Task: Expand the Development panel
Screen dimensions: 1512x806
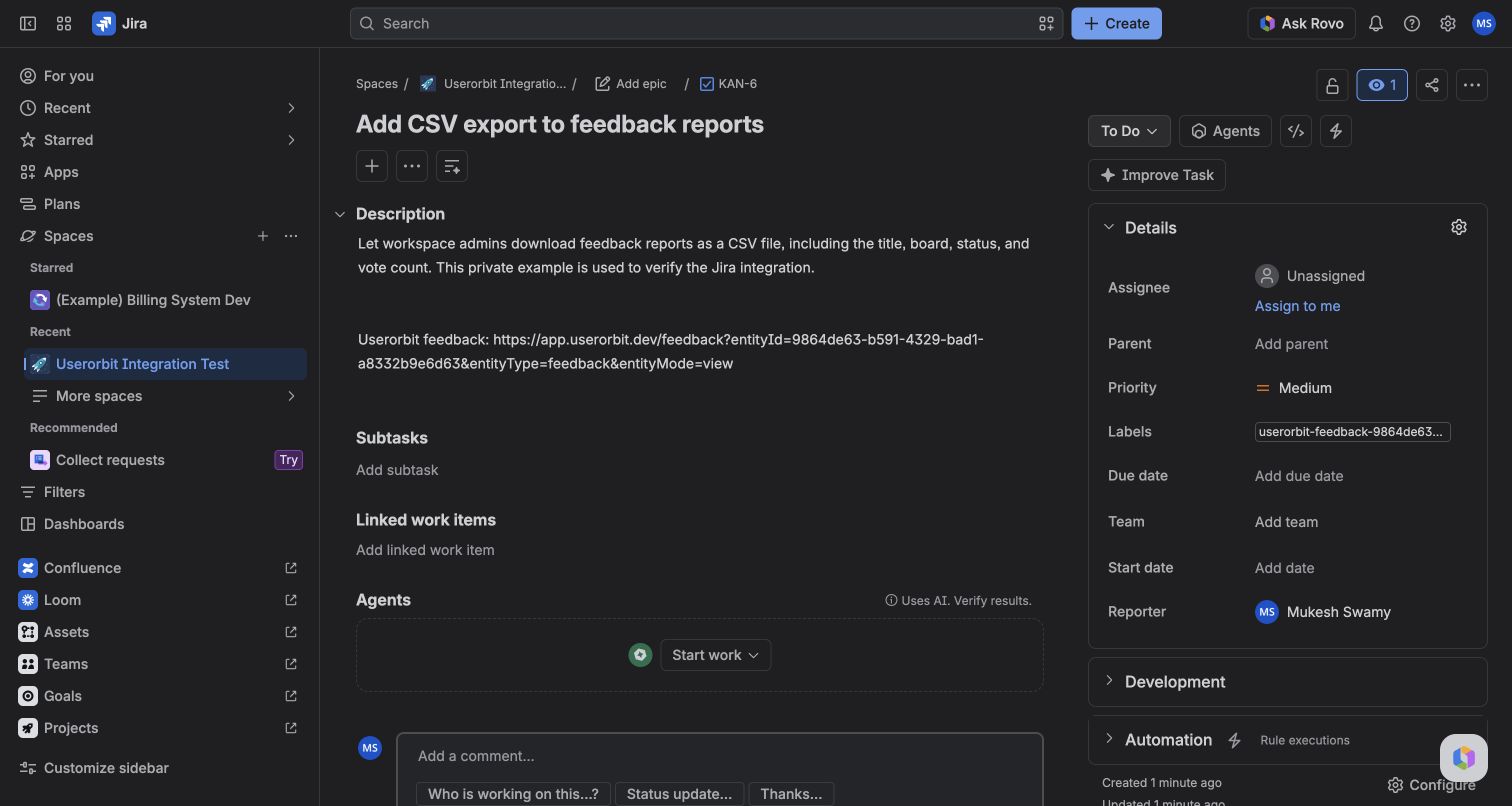Action: (1108, 682)
